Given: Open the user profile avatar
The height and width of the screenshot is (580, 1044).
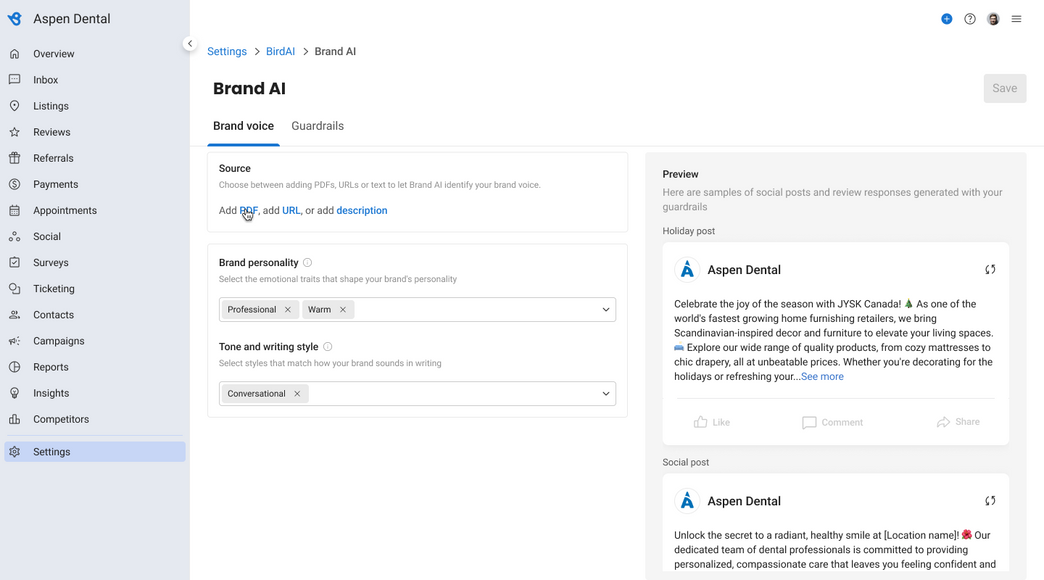Looking at the screenshot, I should pyautogui.click(x=993, y=19).
